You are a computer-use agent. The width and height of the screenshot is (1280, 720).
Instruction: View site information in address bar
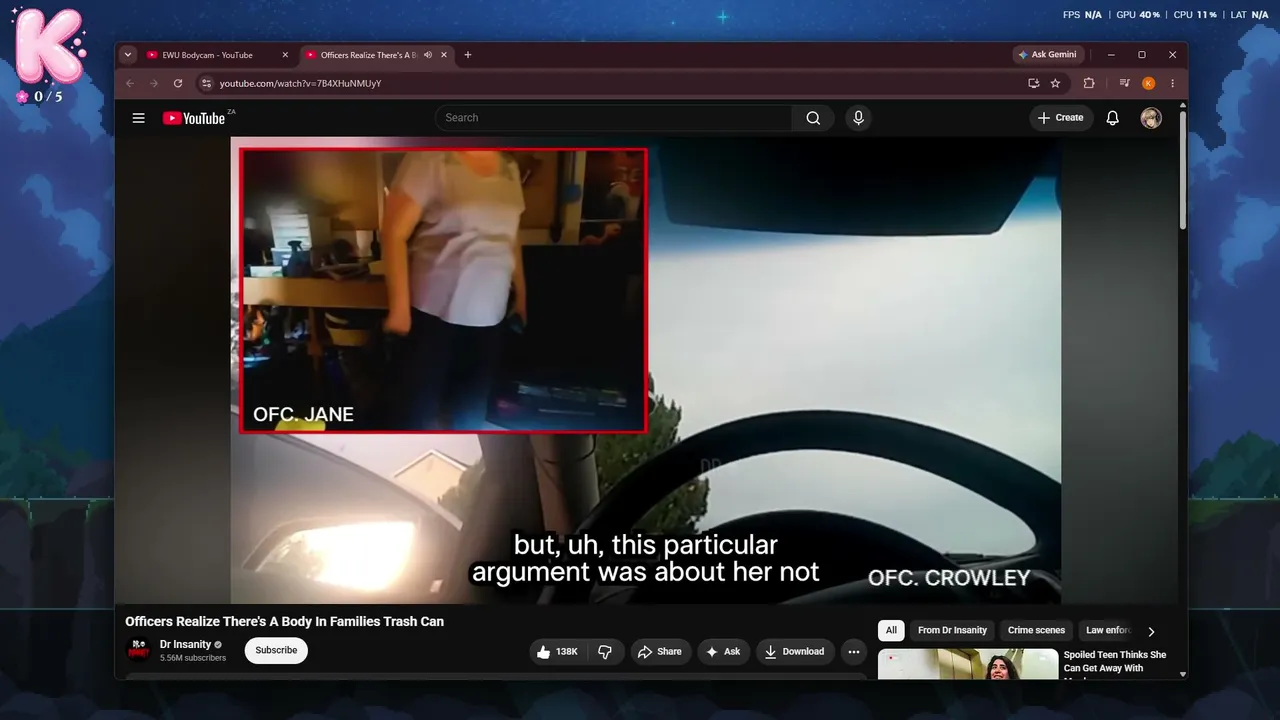coord(206,83)
